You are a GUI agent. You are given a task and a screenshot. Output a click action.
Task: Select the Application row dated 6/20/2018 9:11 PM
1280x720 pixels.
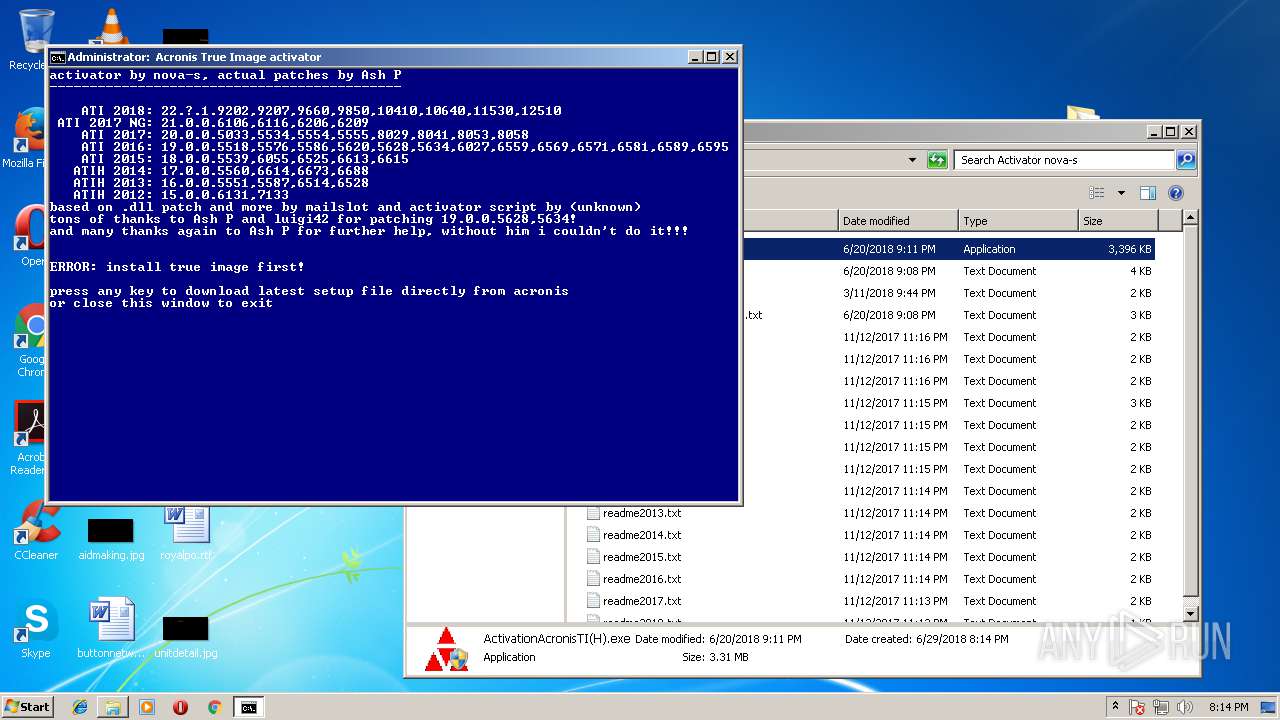click(948, 249)
